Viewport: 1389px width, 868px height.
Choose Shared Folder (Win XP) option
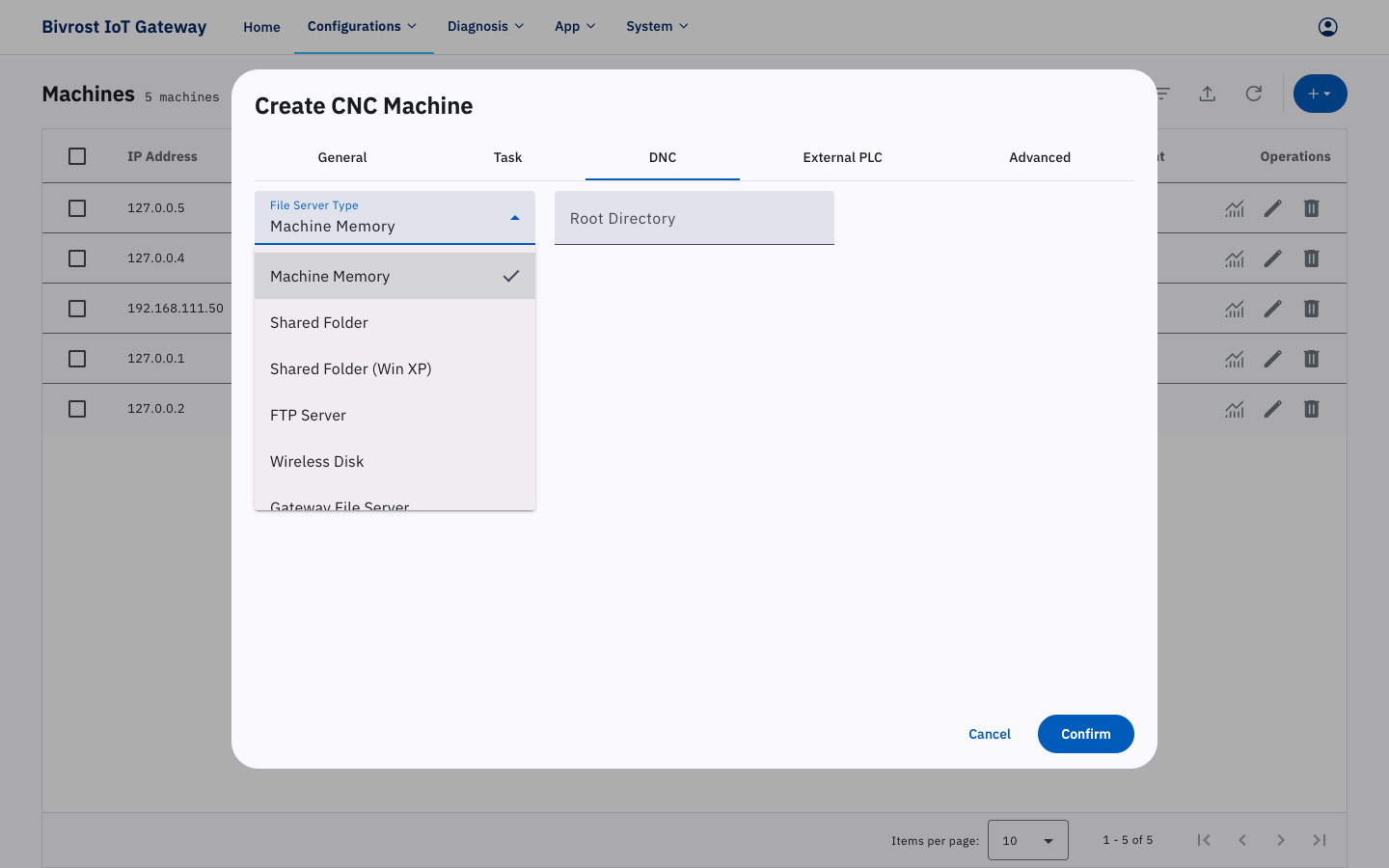pos(395,368)
